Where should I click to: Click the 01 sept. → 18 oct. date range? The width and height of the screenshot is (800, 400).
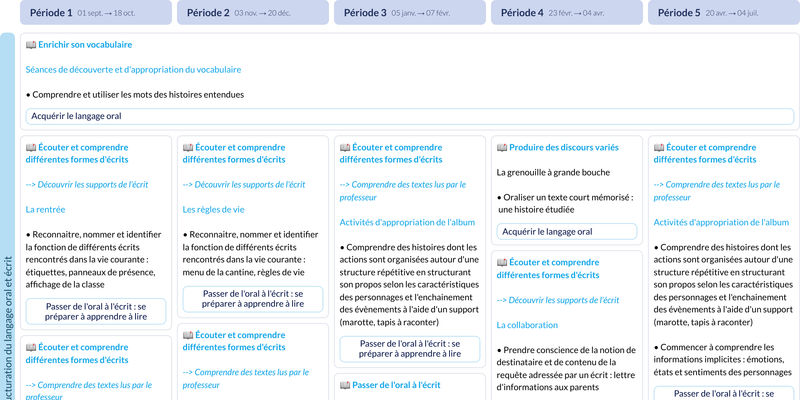point(106,13)
